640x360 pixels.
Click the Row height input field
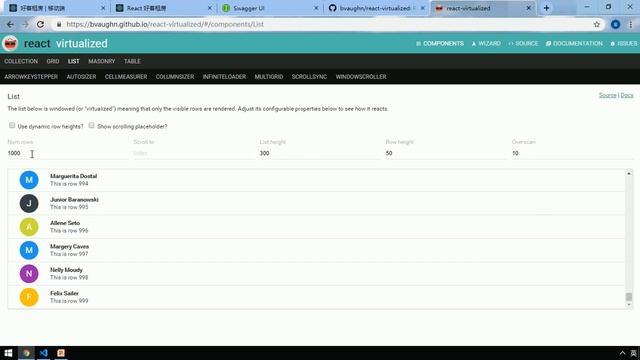446,153
